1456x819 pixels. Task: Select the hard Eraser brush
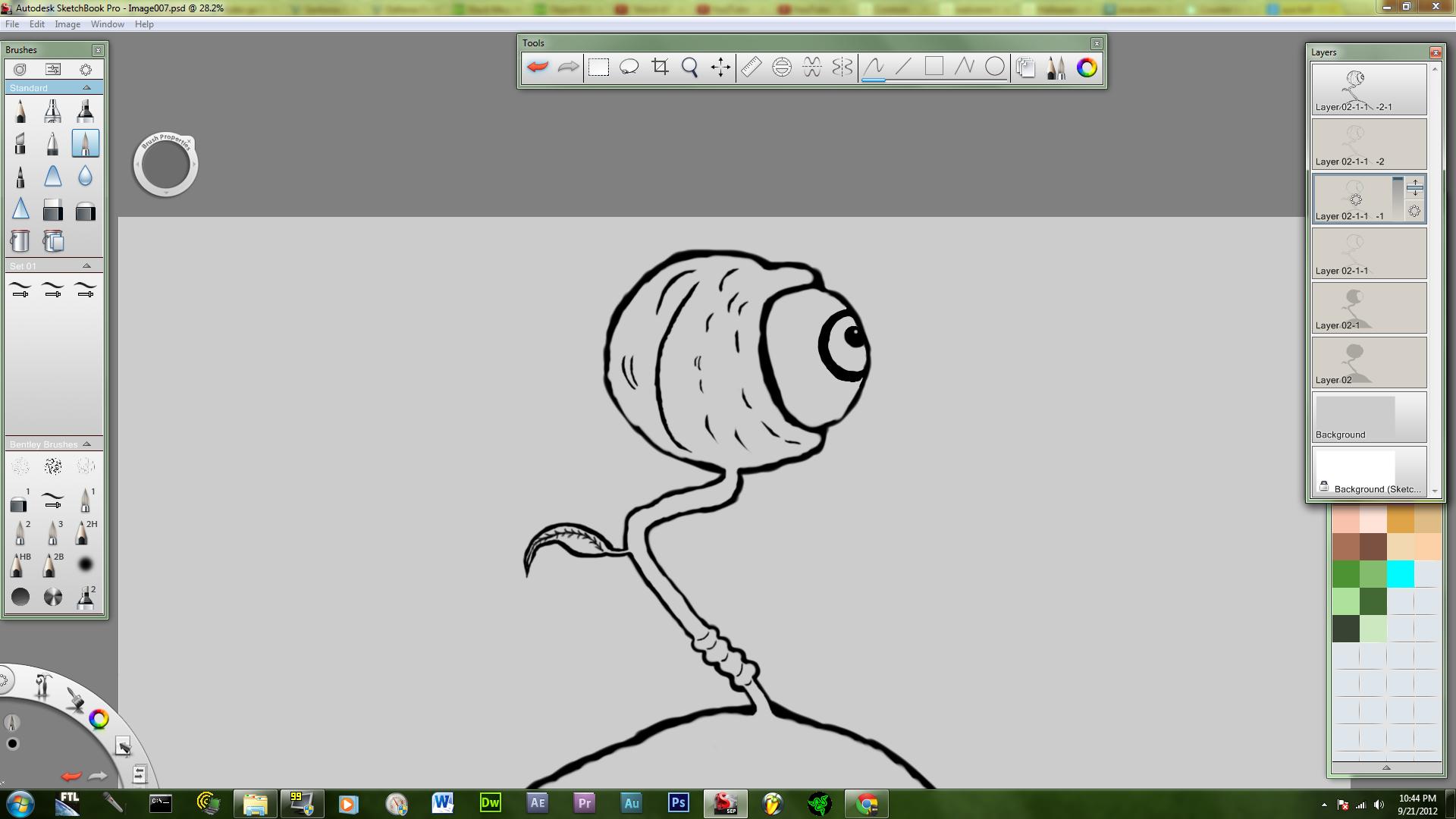[53, 209]
